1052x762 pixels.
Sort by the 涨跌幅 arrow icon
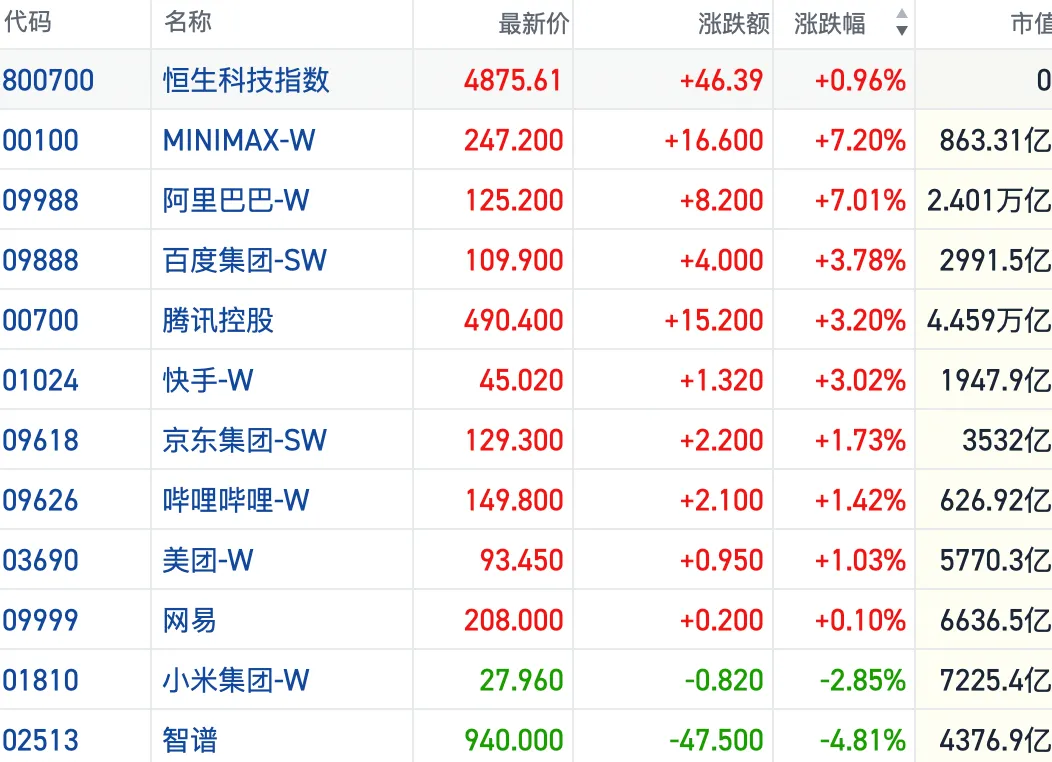pyautogui.click(x=902, y=22)
